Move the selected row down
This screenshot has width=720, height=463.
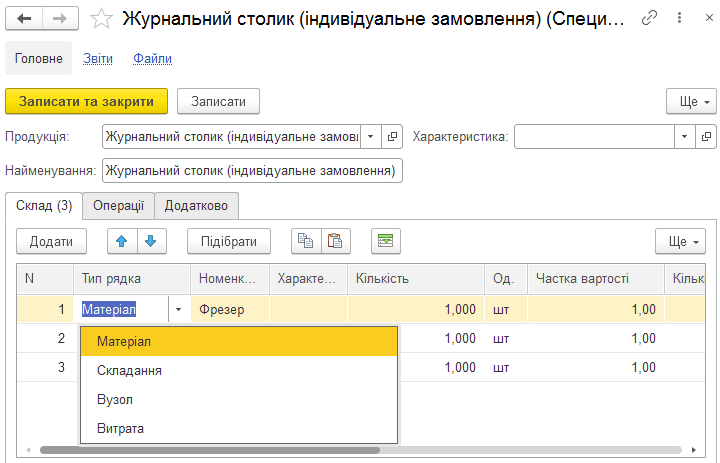click(x=151, y=241)
